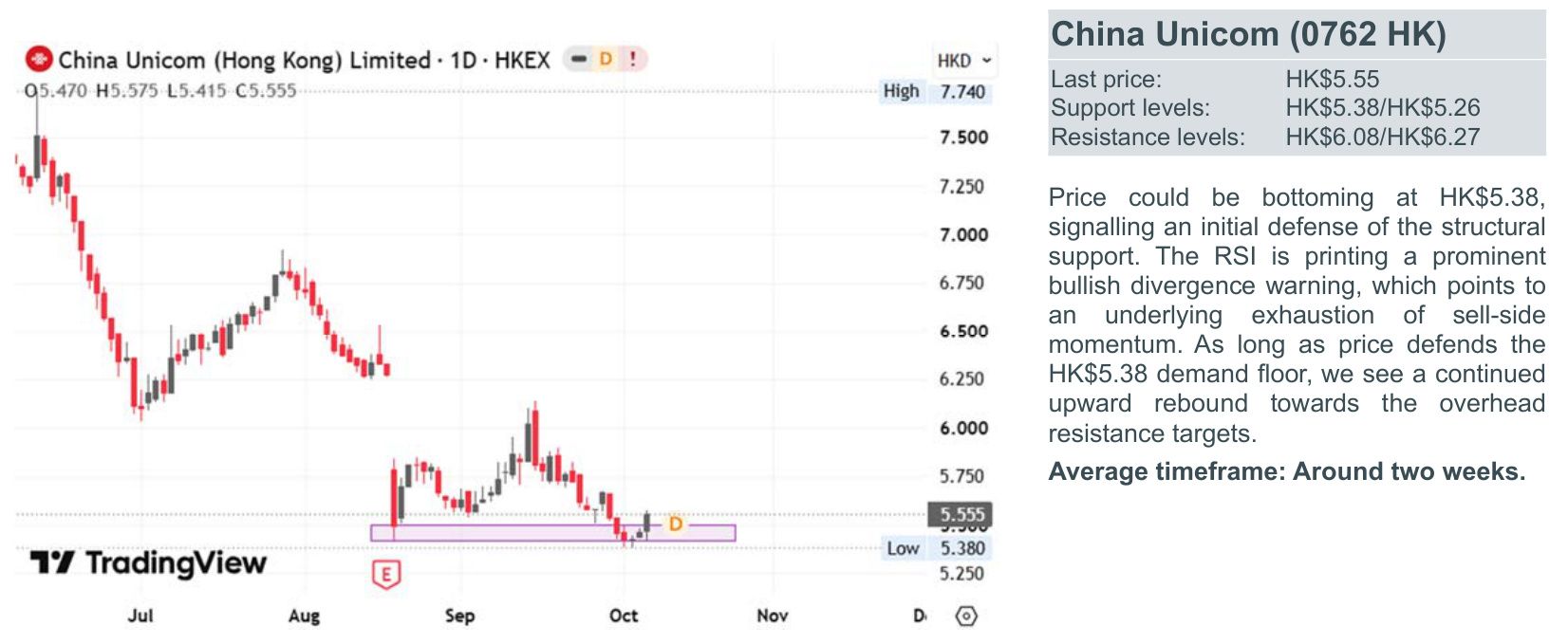This screenshot has height=644, width=1568.
Task: Click the open value O5.470
Action: click(55, 91)
